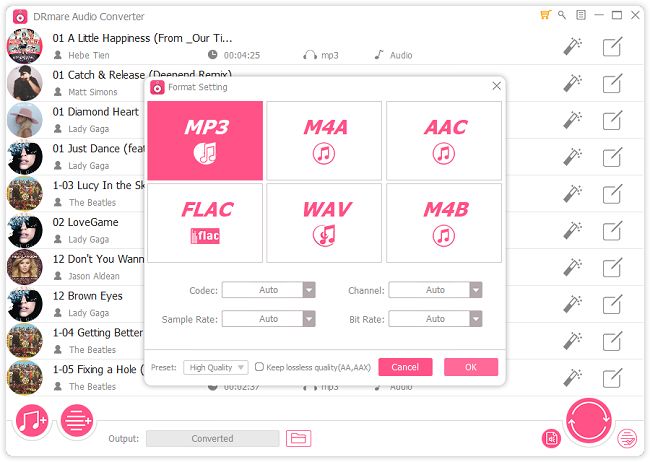Open the audio format settings icon at bottom
Viewport: 650px width, 462px height.
pyautogui.click(x=551, y=438)
